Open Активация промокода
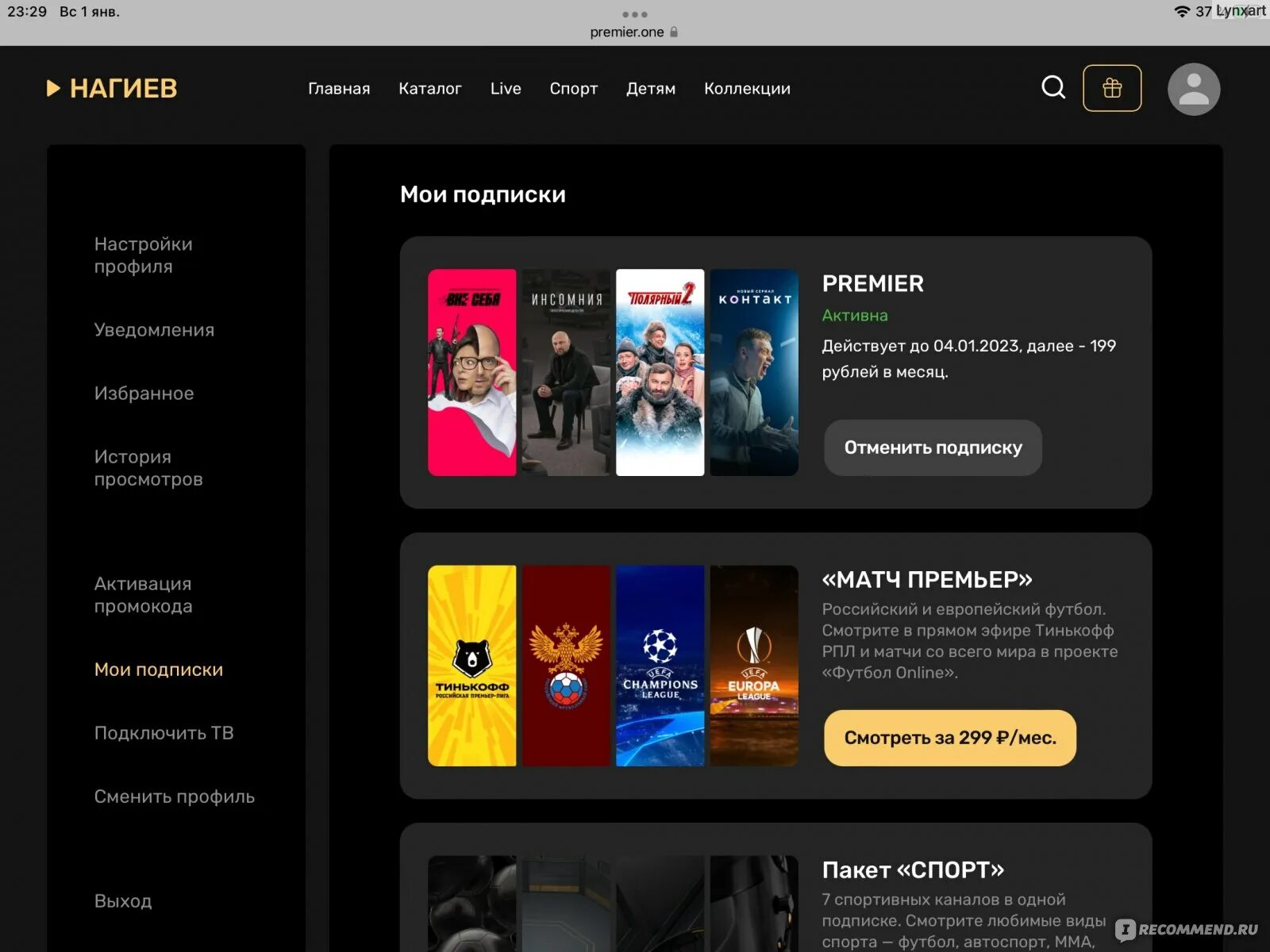This screenshot has width=1270, height=952. click(143, 595)
